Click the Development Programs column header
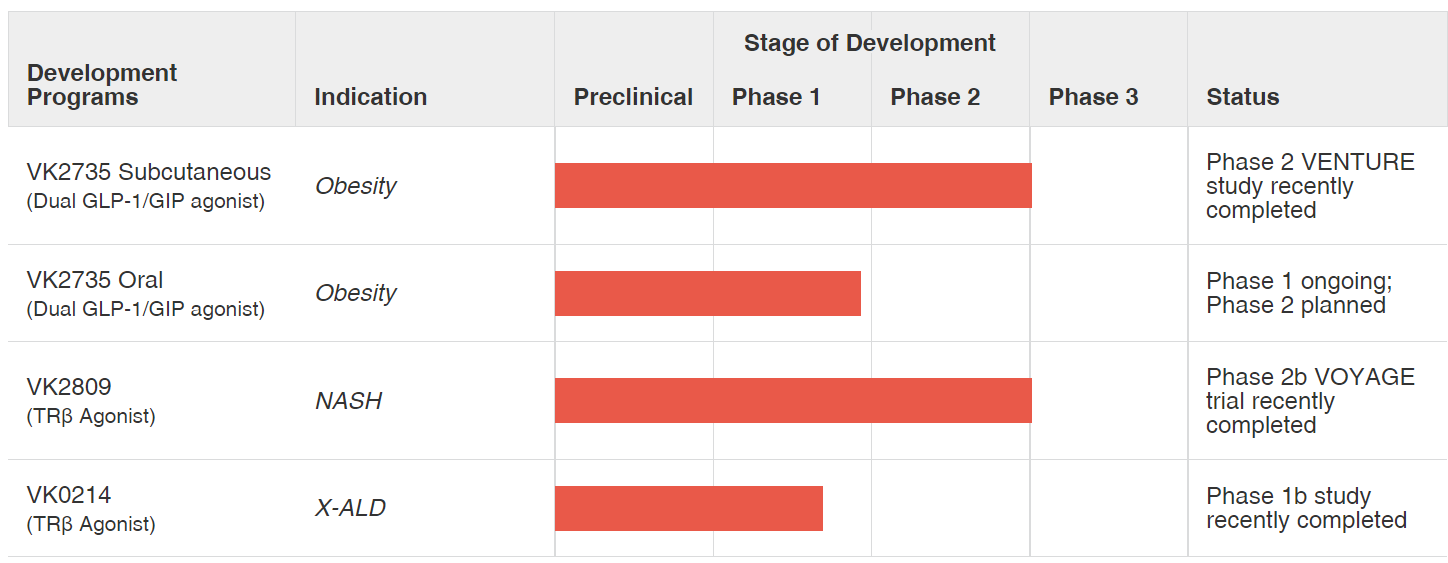The image size is (1448, 563). click(x=102, y=85)
